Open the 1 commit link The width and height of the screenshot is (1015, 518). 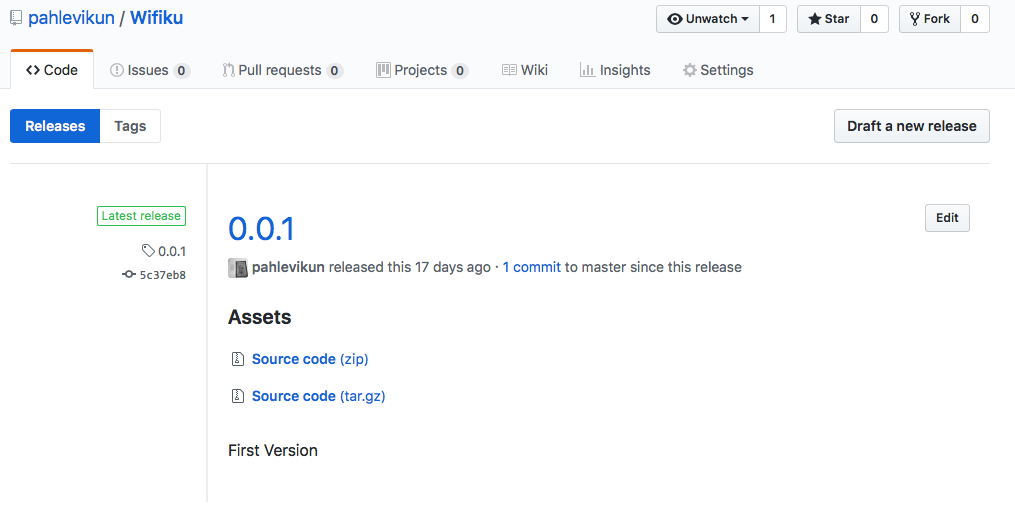(x=531, y=267)
